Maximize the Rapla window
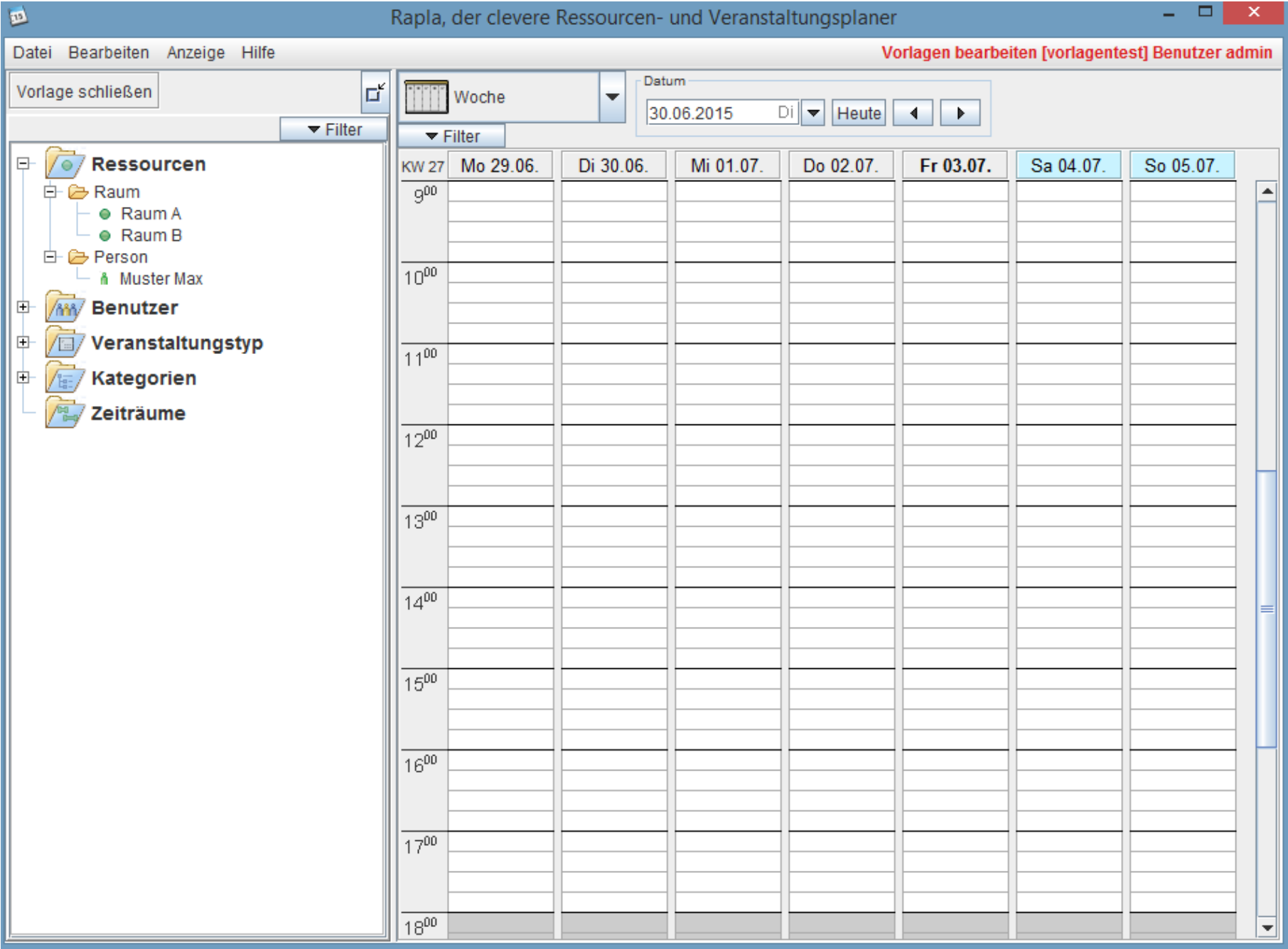 click(x=1205, y=12)
